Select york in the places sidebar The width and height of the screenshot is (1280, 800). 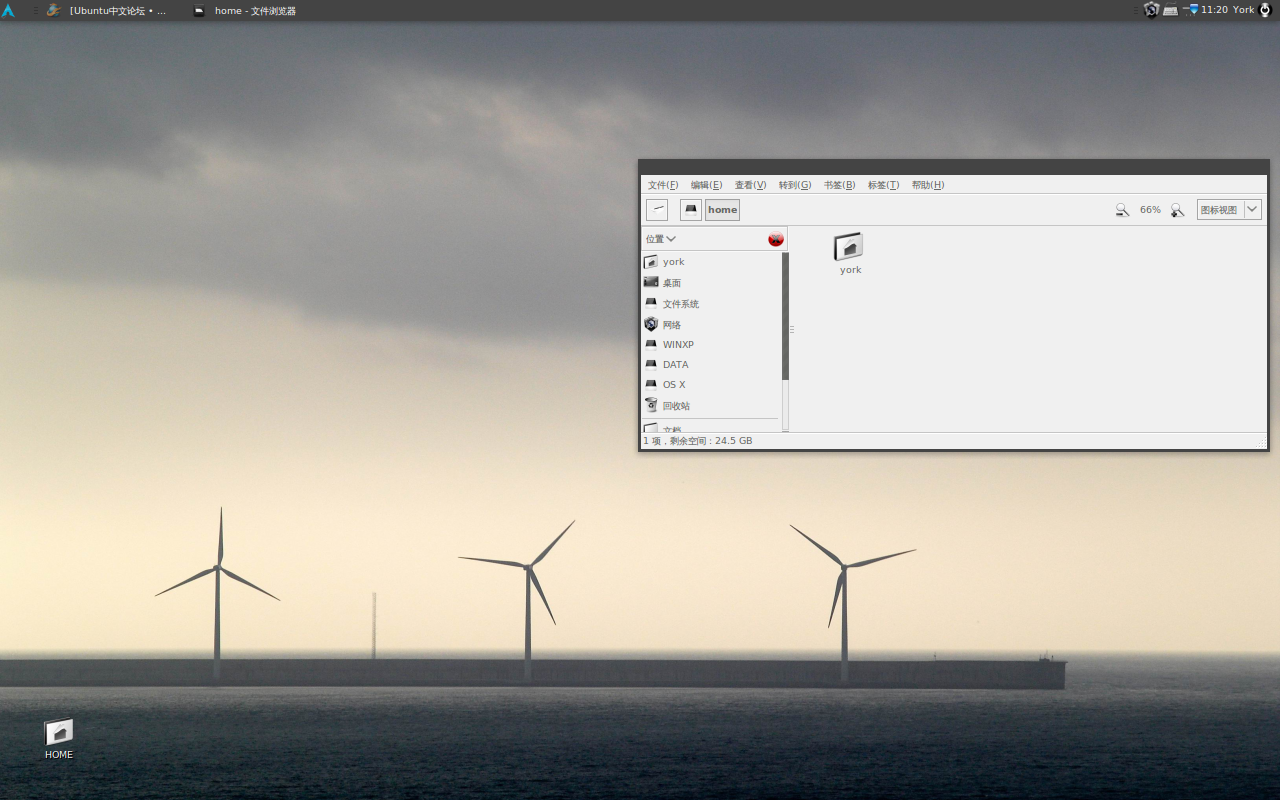pos(711,262)
